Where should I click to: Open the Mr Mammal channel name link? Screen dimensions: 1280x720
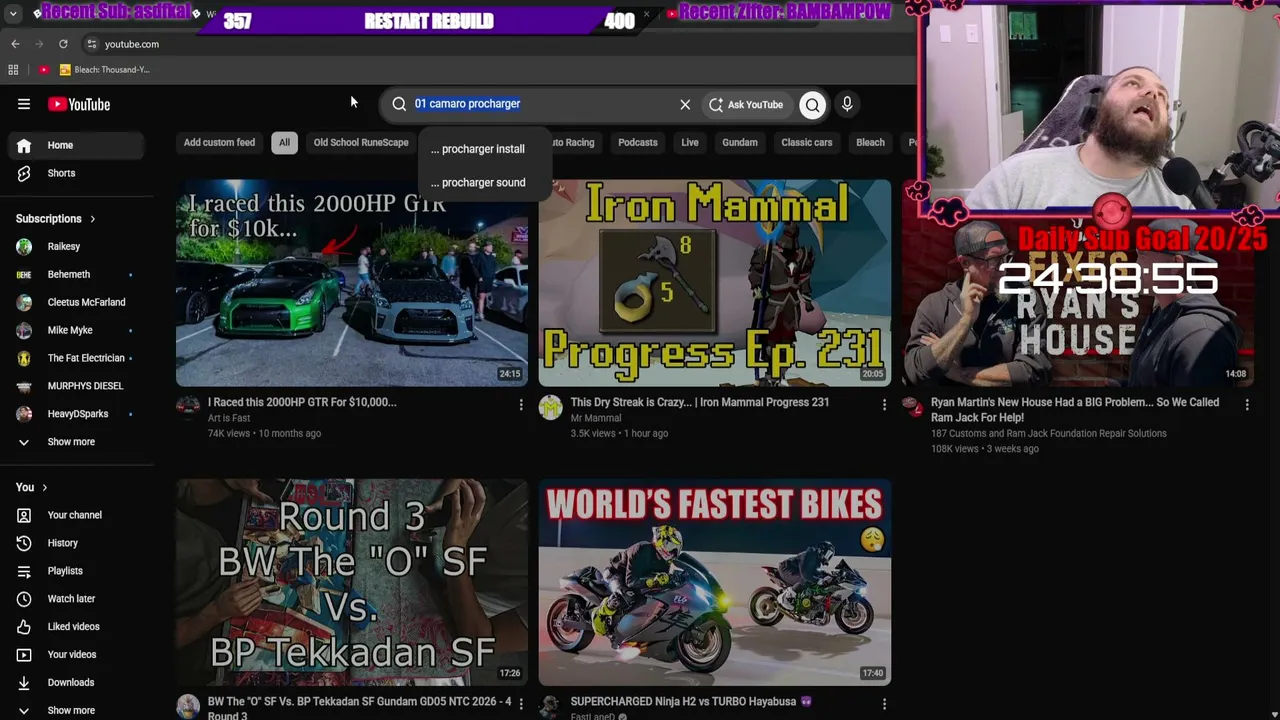pyautogui.click(x=596, y=418)
